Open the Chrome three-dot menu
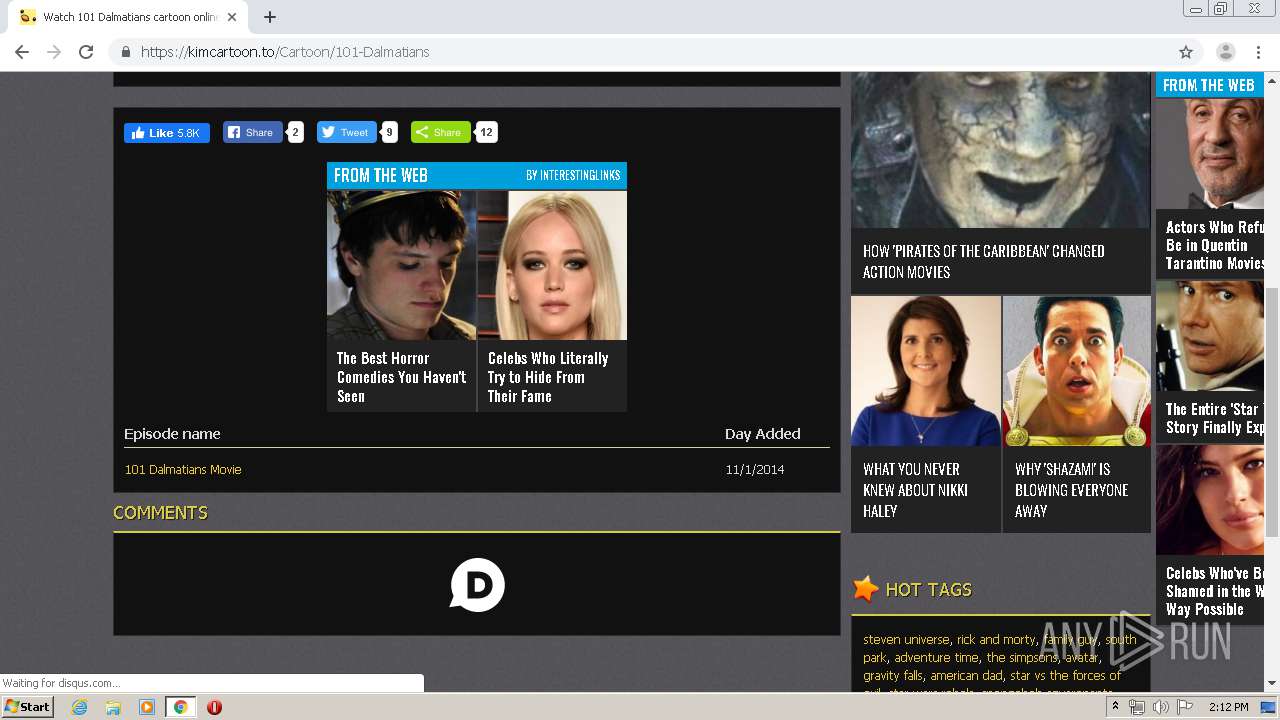The height and width of the screenshot is (720, 1280). 1257,52
